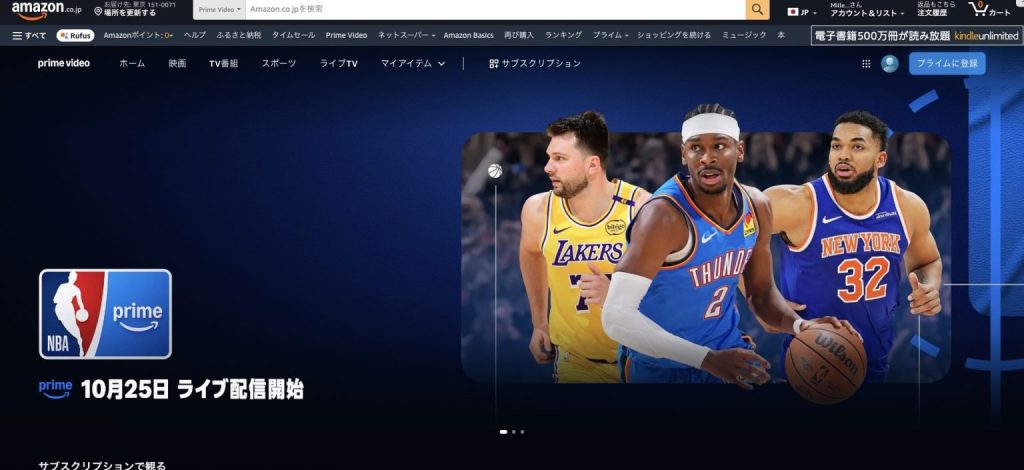Click the Amazon.co.jp logo
The width and height of the screenshot is (1024, 470).
(46, 10)
